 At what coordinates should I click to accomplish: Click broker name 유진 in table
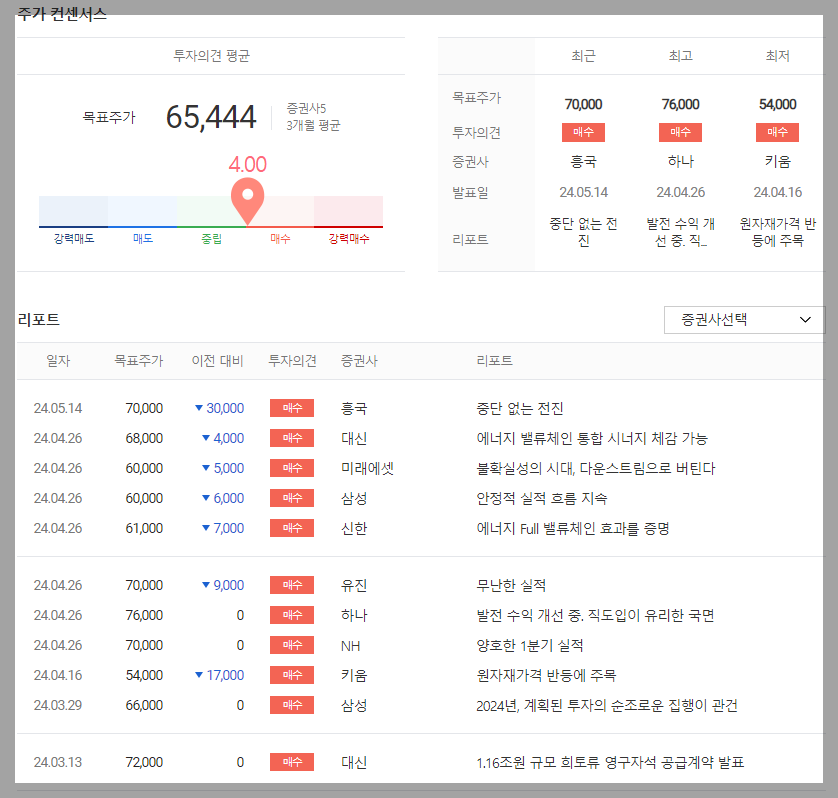coord(354,585)
